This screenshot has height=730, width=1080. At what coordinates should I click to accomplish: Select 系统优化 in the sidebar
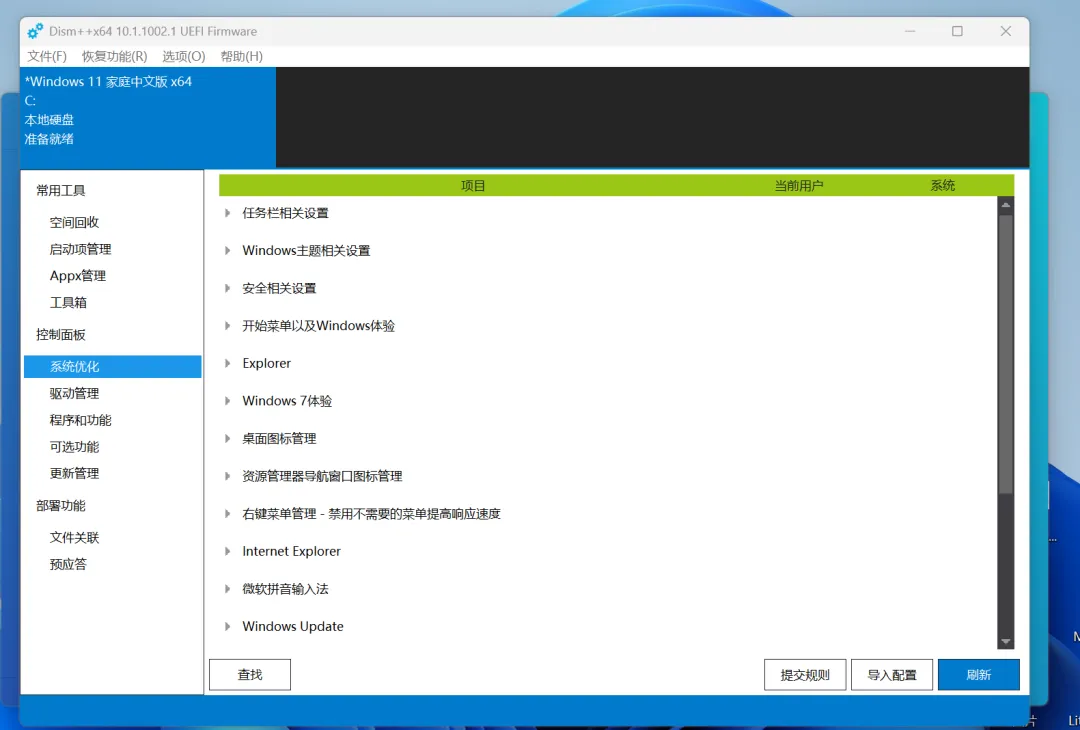[x=113, y=366]
